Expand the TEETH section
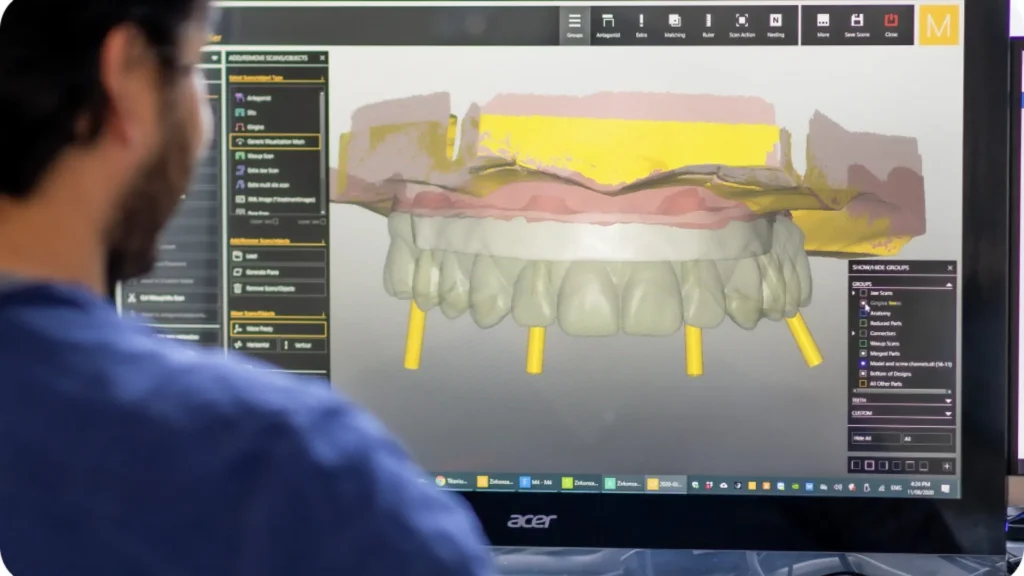 coord(947,400)
